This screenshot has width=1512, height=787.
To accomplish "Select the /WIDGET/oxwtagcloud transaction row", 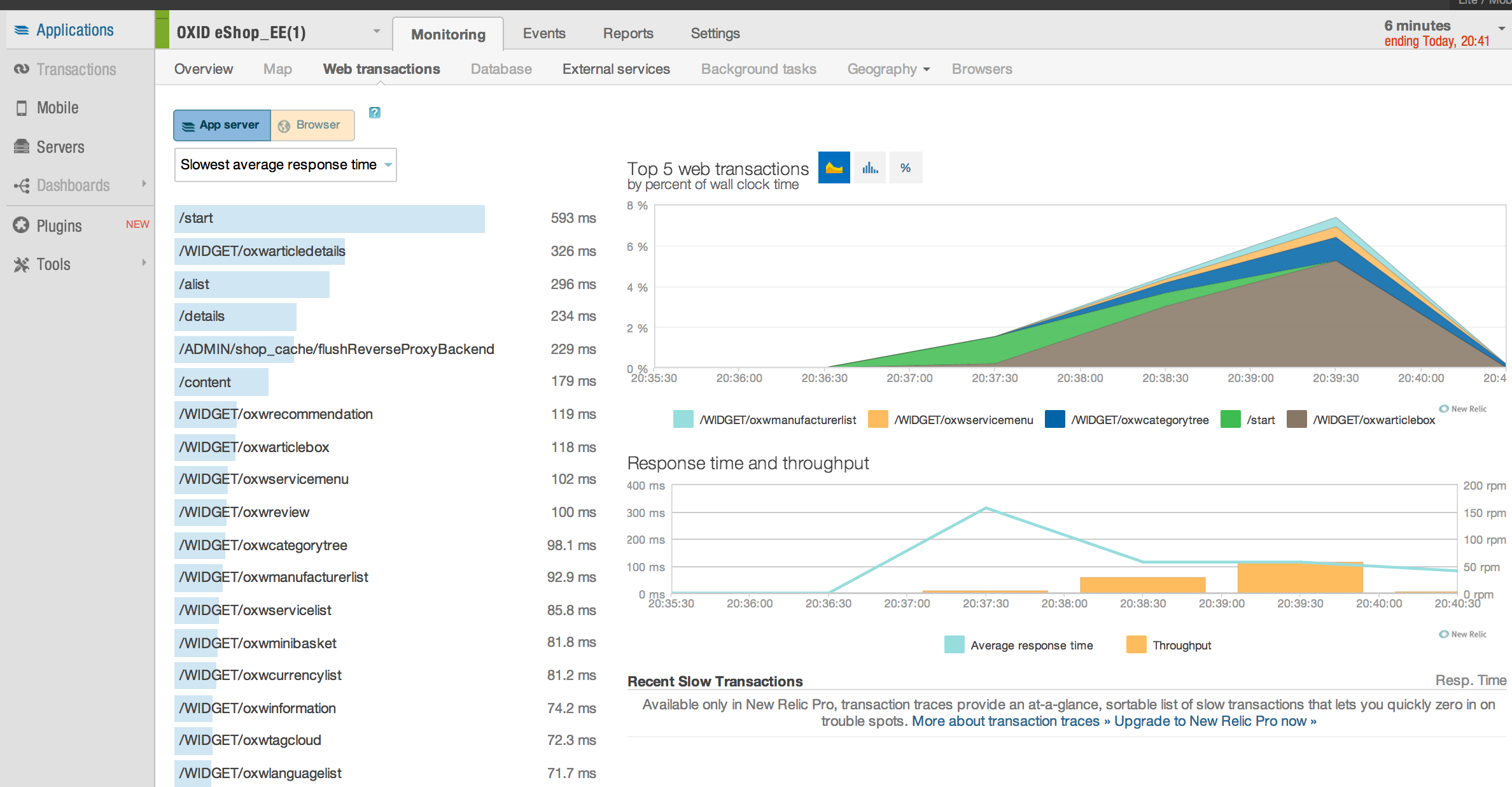I will (x=386, y=741).
